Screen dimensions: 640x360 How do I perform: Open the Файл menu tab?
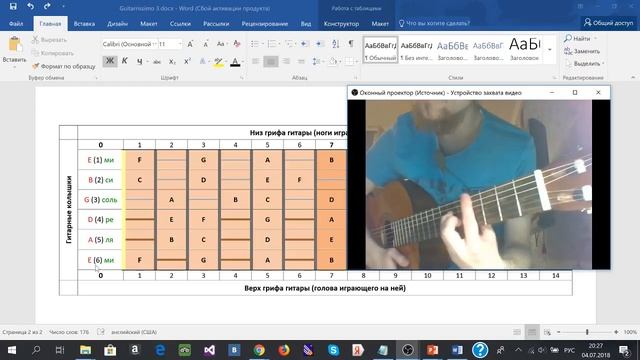[16, 24]
